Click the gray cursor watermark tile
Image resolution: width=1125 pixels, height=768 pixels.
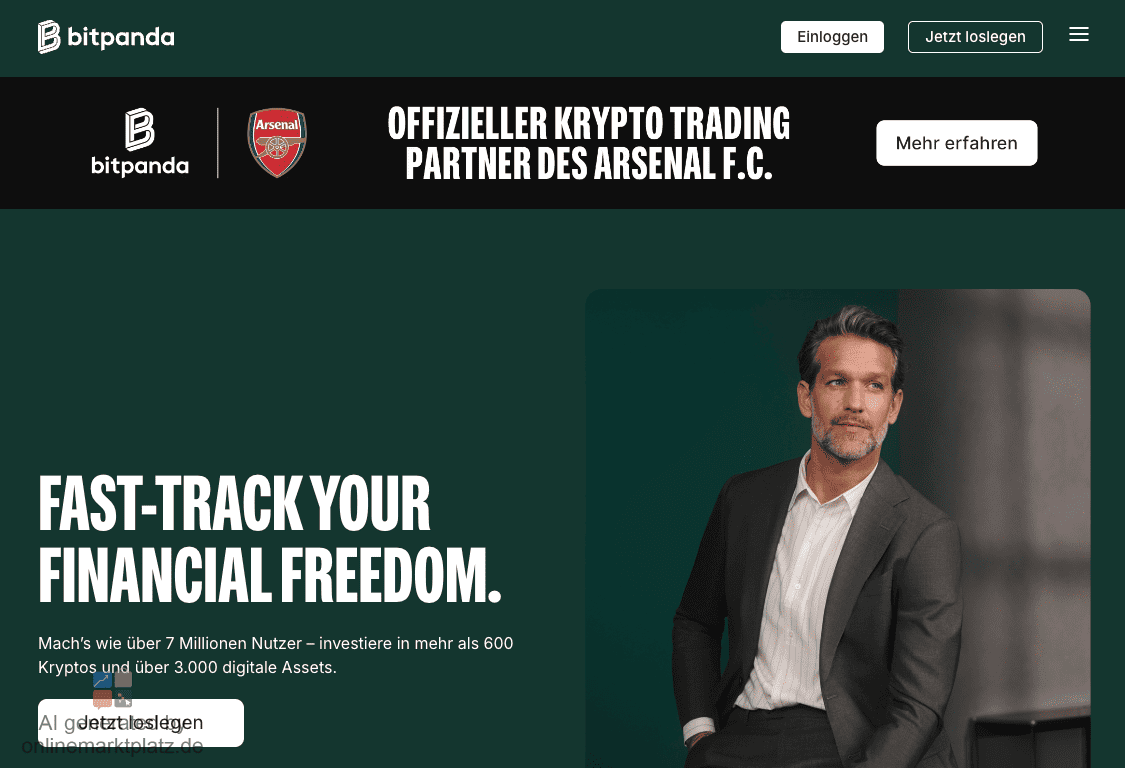tap(123, 698)
